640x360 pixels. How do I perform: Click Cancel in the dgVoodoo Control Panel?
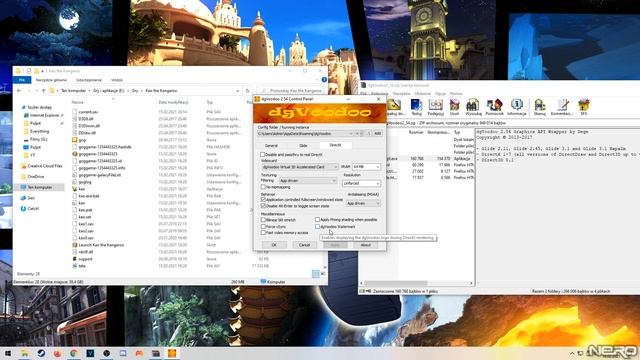(304, 245)
